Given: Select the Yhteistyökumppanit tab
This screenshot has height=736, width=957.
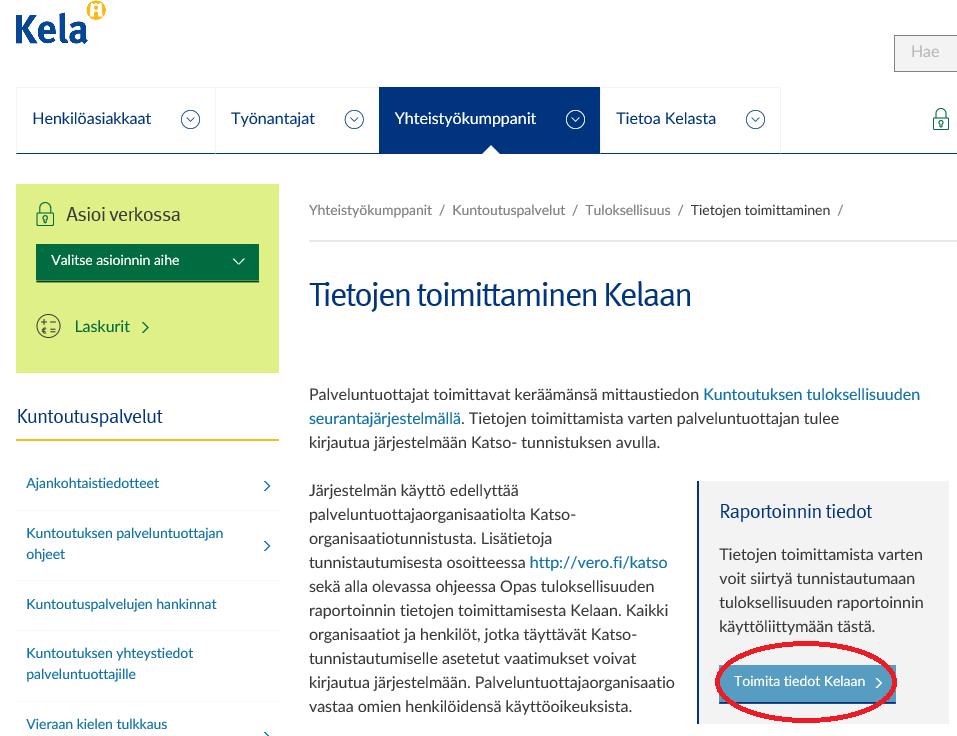Looking at the screenshot, I should tap(489, 120).
